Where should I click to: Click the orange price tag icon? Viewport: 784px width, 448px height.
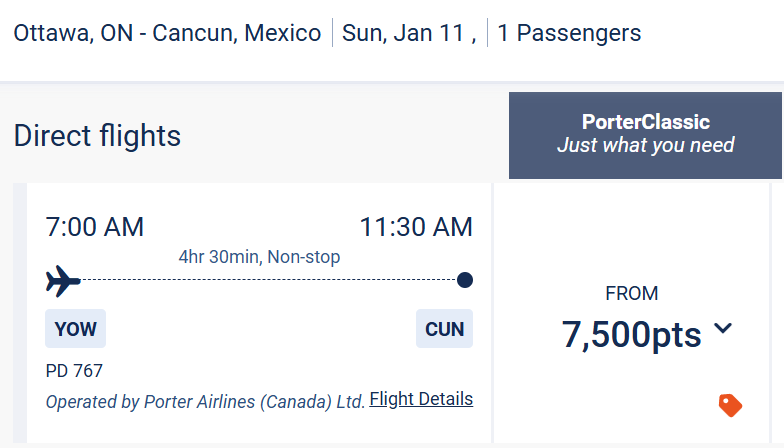730,405
